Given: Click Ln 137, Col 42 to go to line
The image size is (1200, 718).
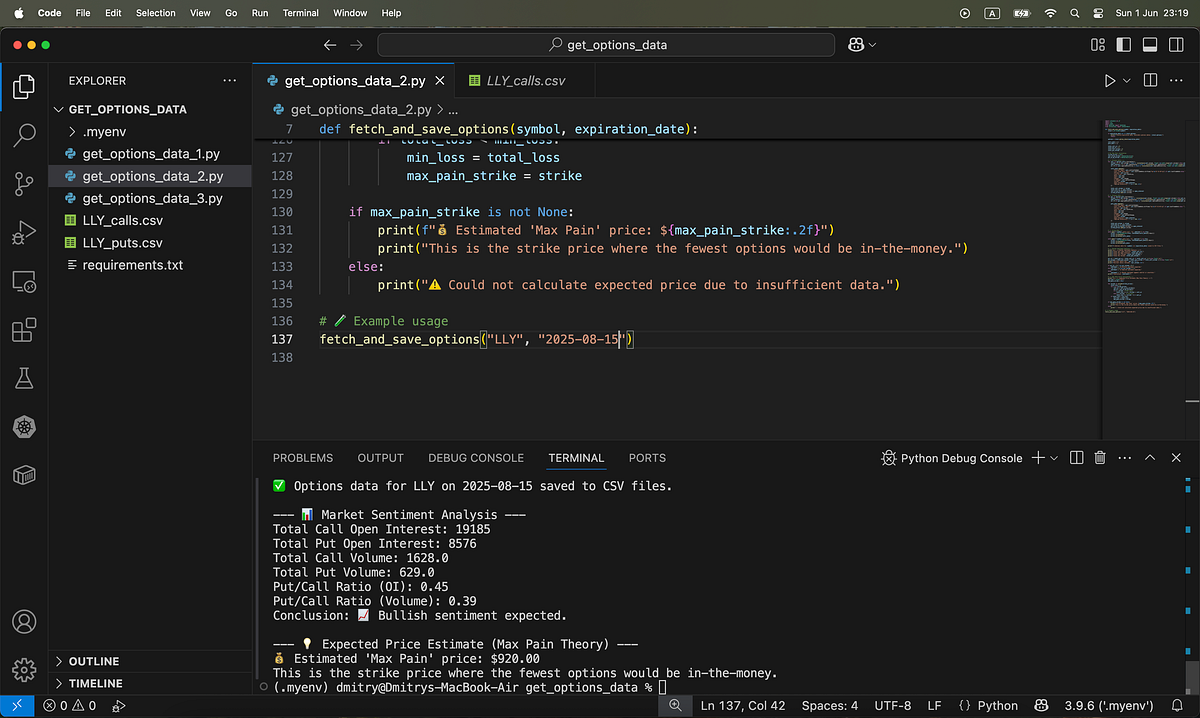Looking at the screenshot, I should pos(742,705).
